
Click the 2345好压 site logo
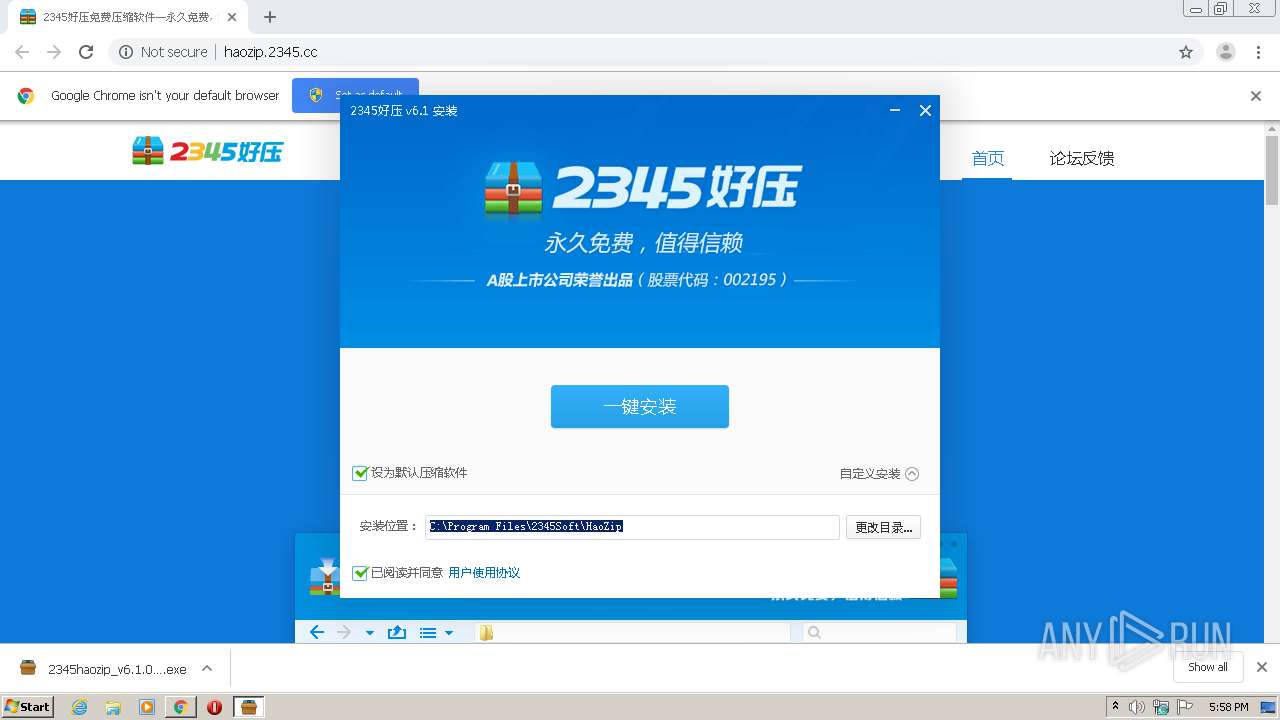(208, 151)
